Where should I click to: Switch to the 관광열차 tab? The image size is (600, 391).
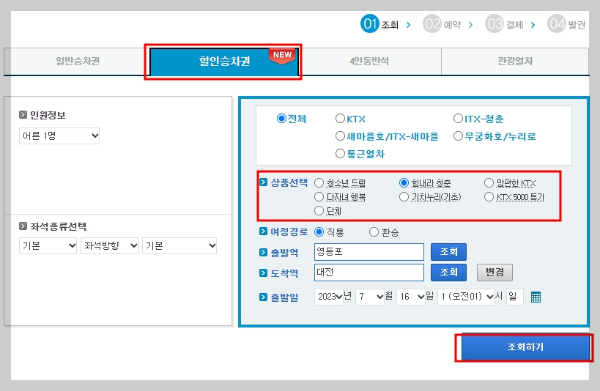(x=515, y=61)
